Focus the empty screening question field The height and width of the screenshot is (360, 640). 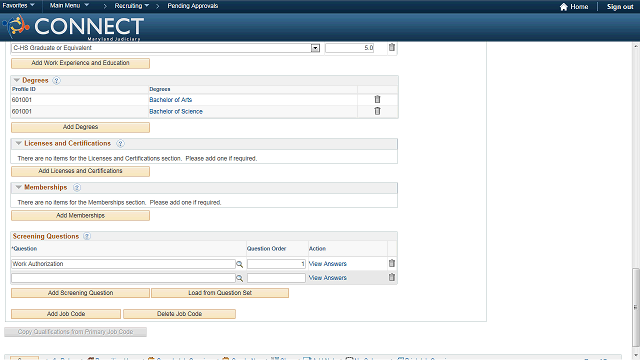123,278
